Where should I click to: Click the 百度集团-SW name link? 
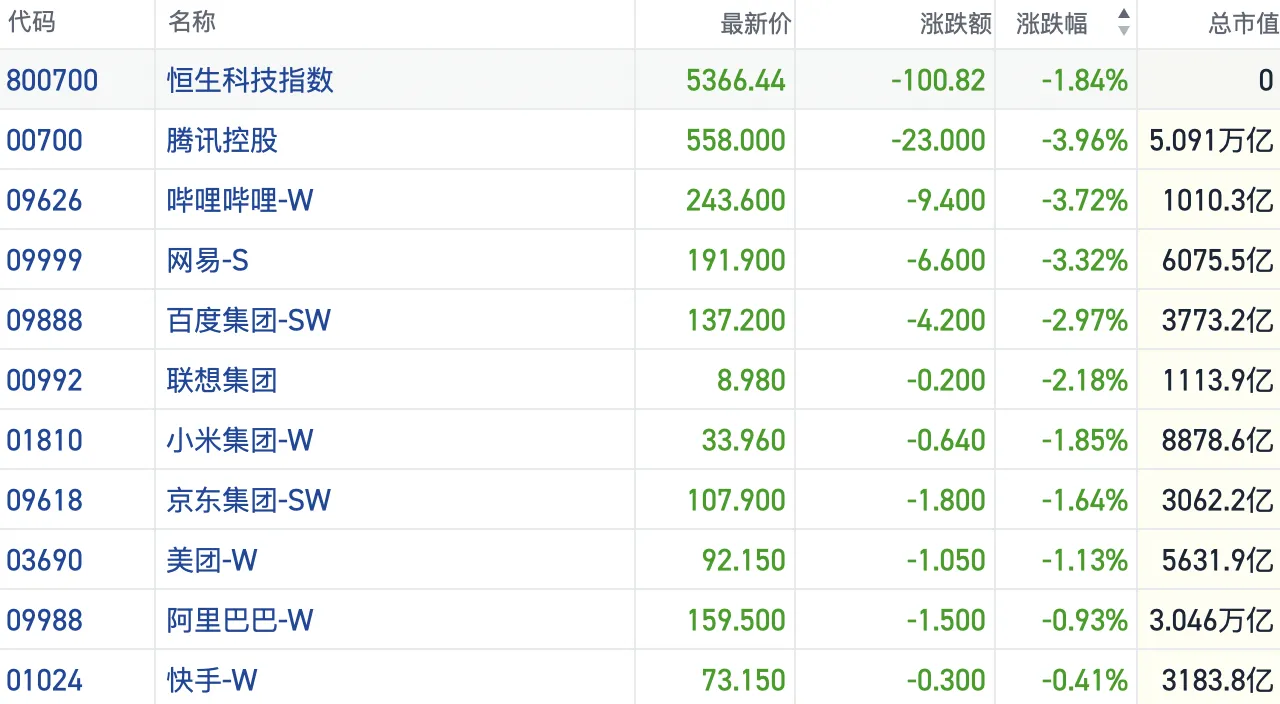[249, 320]
